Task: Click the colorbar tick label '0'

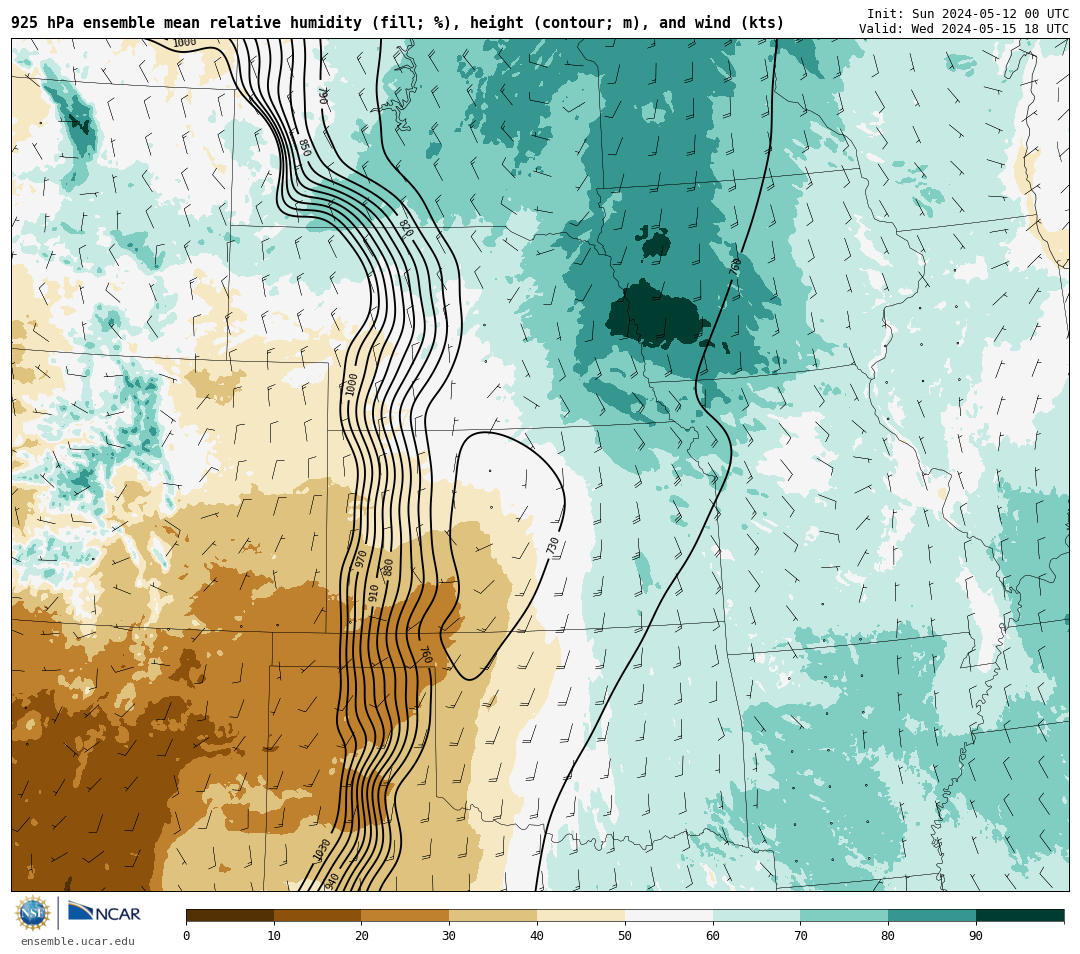Action: pos(187,935)
